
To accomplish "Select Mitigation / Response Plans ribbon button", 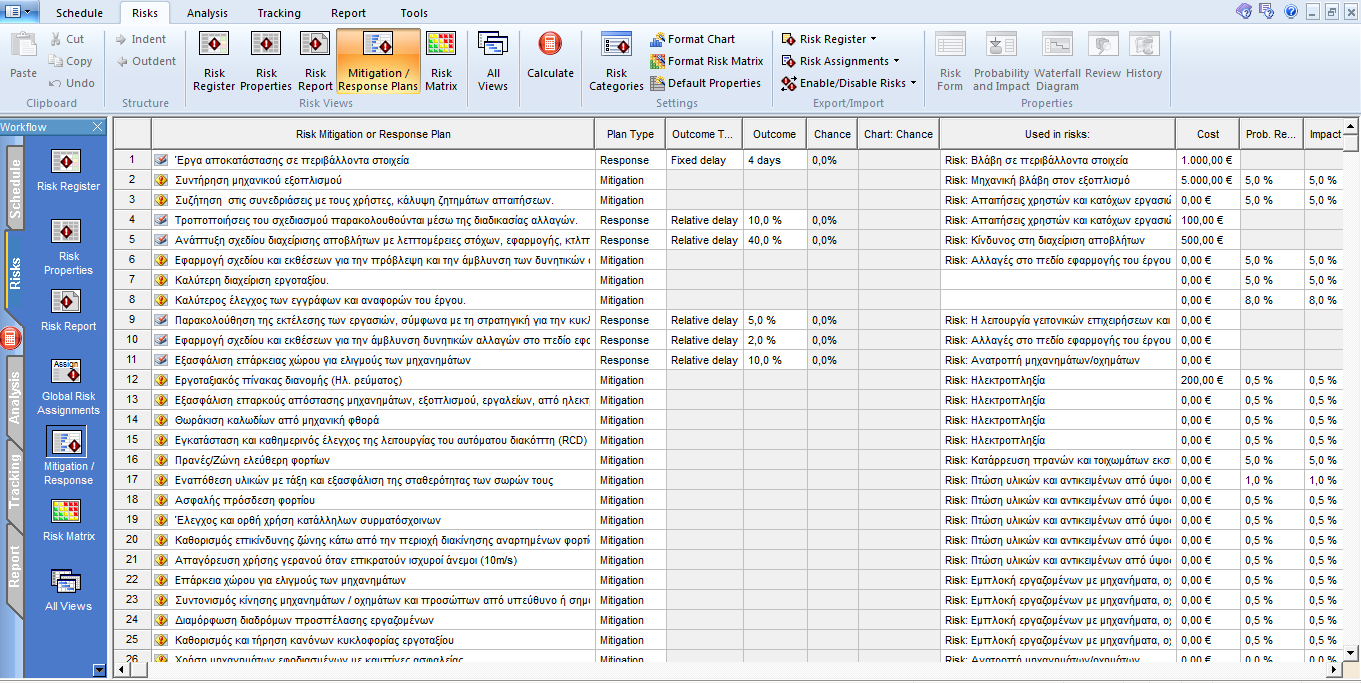I will [x=379, y=61].
